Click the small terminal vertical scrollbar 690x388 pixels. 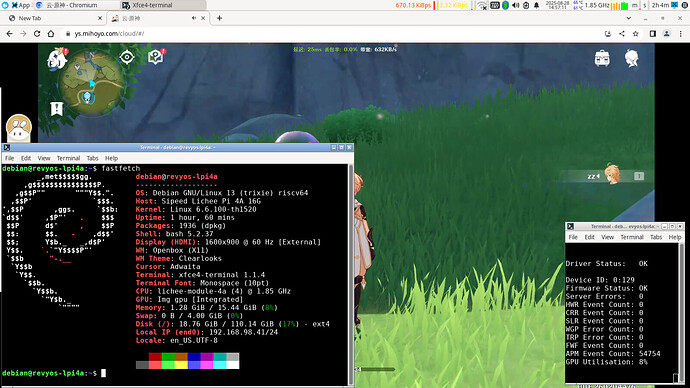(x=681, y=312)
